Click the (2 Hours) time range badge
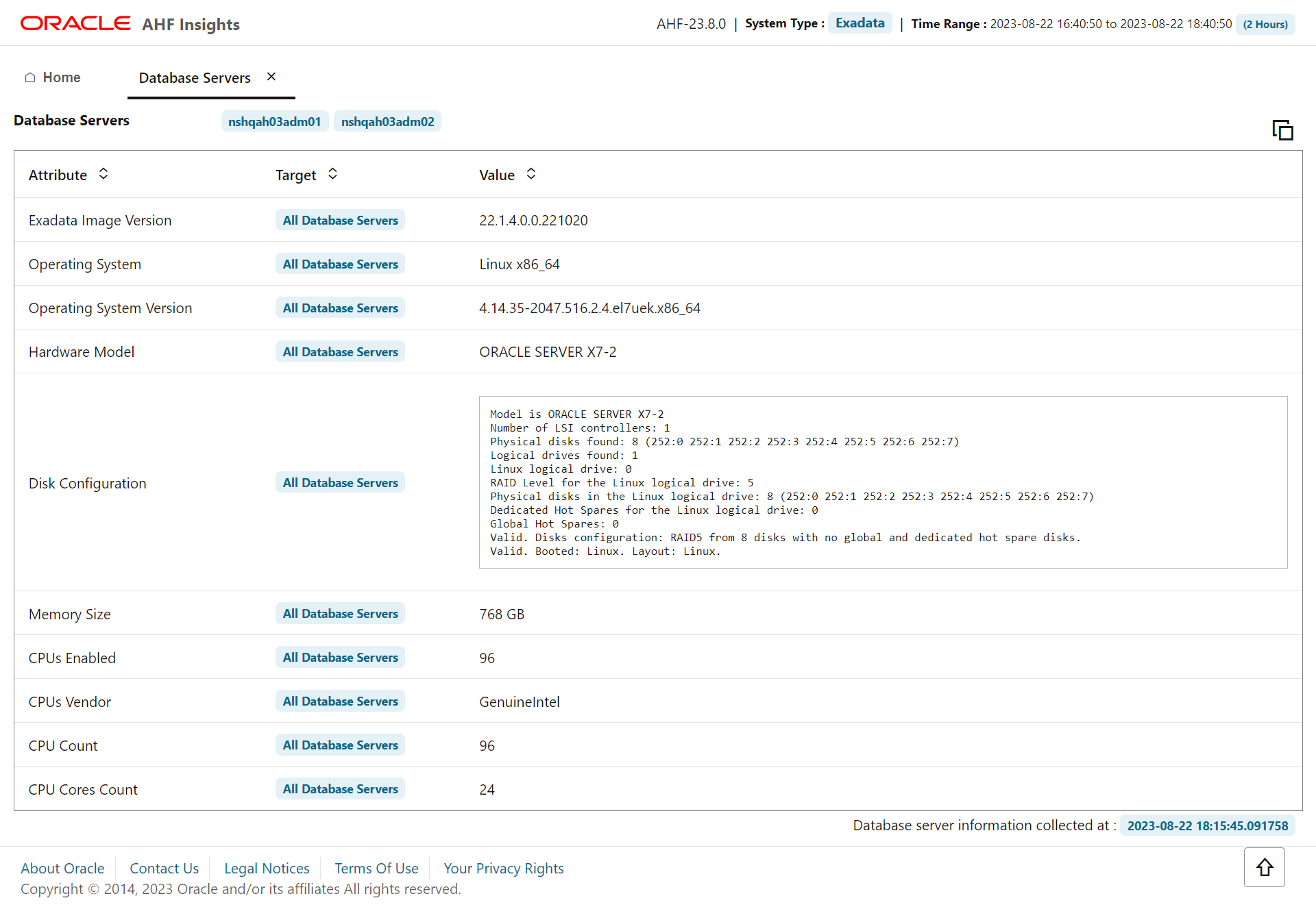Image resolution: width=1316 pixels, height=907 pixels. pos(1265,24)
